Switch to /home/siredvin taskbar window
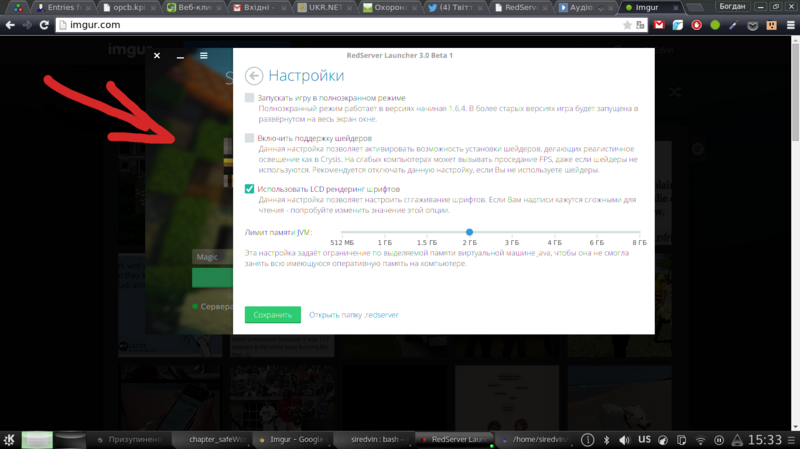 coord(536,439)
